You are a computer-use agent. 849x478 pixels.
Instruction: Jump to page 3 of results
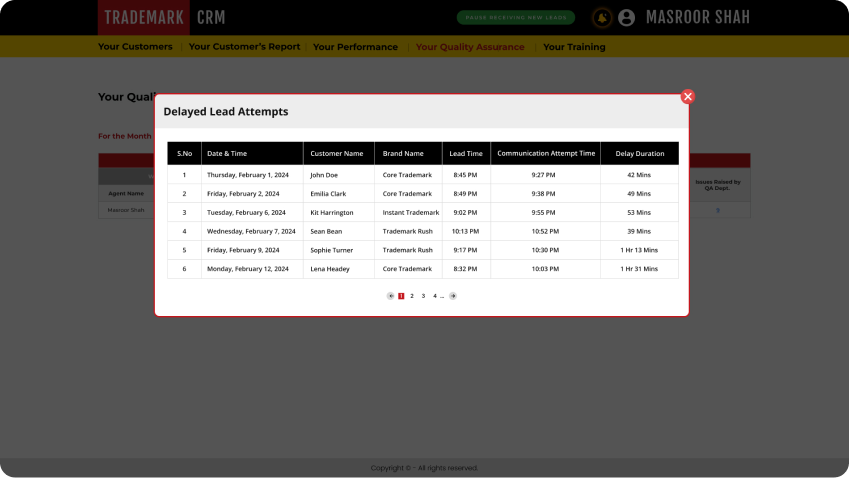pos(423,296)
